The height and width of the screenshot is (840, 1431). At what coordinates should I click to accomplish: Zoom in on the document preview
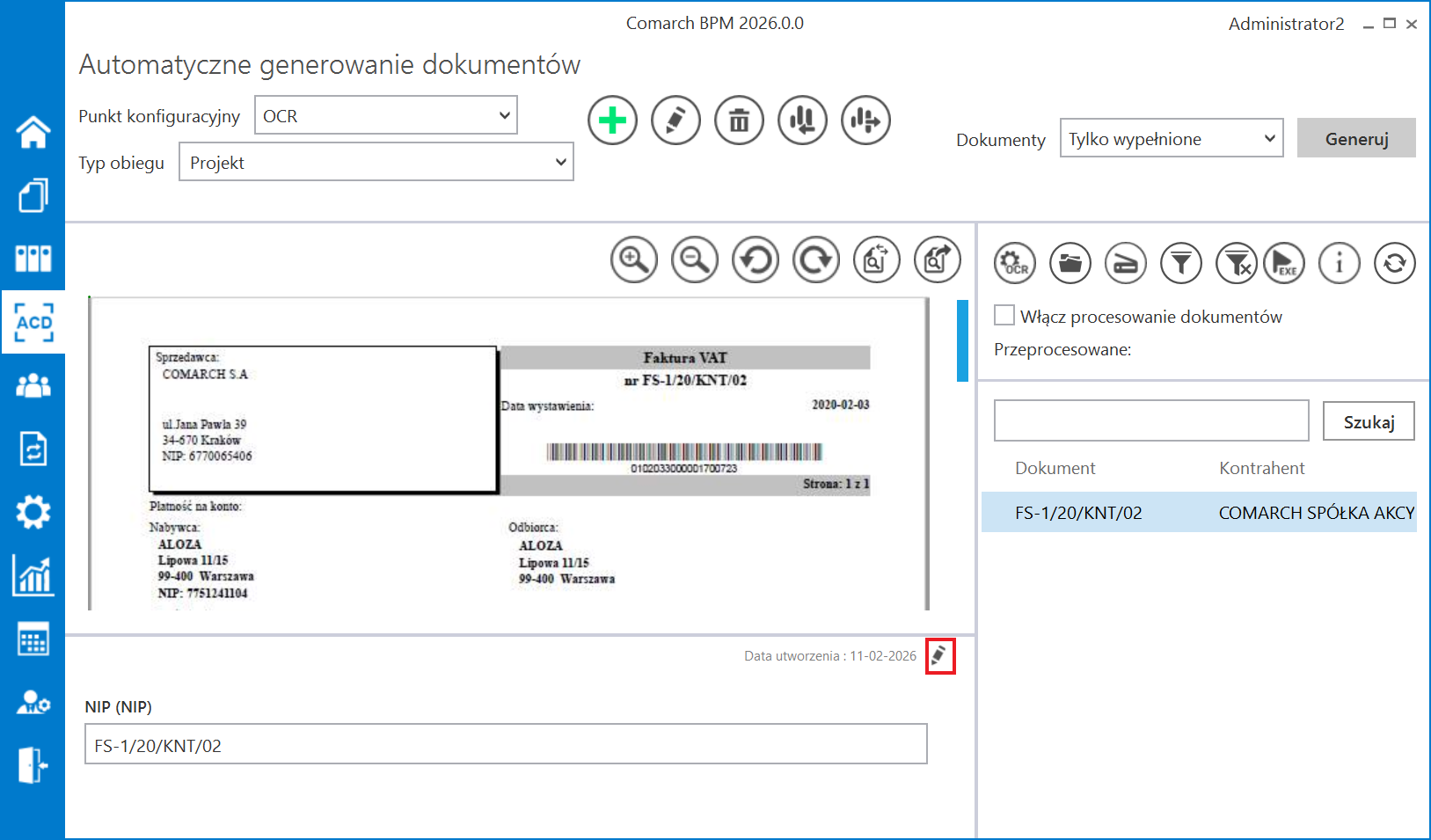point(634,259)
